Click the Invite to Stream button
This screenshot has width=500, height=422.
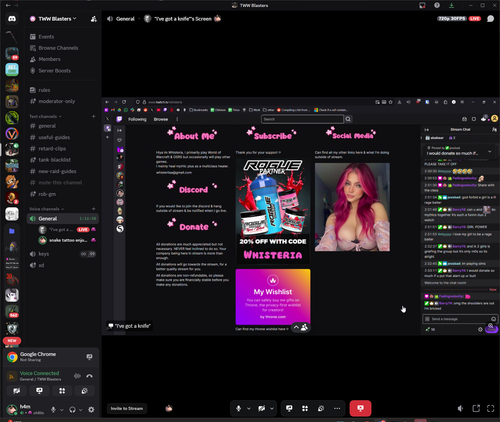(127, 408)
